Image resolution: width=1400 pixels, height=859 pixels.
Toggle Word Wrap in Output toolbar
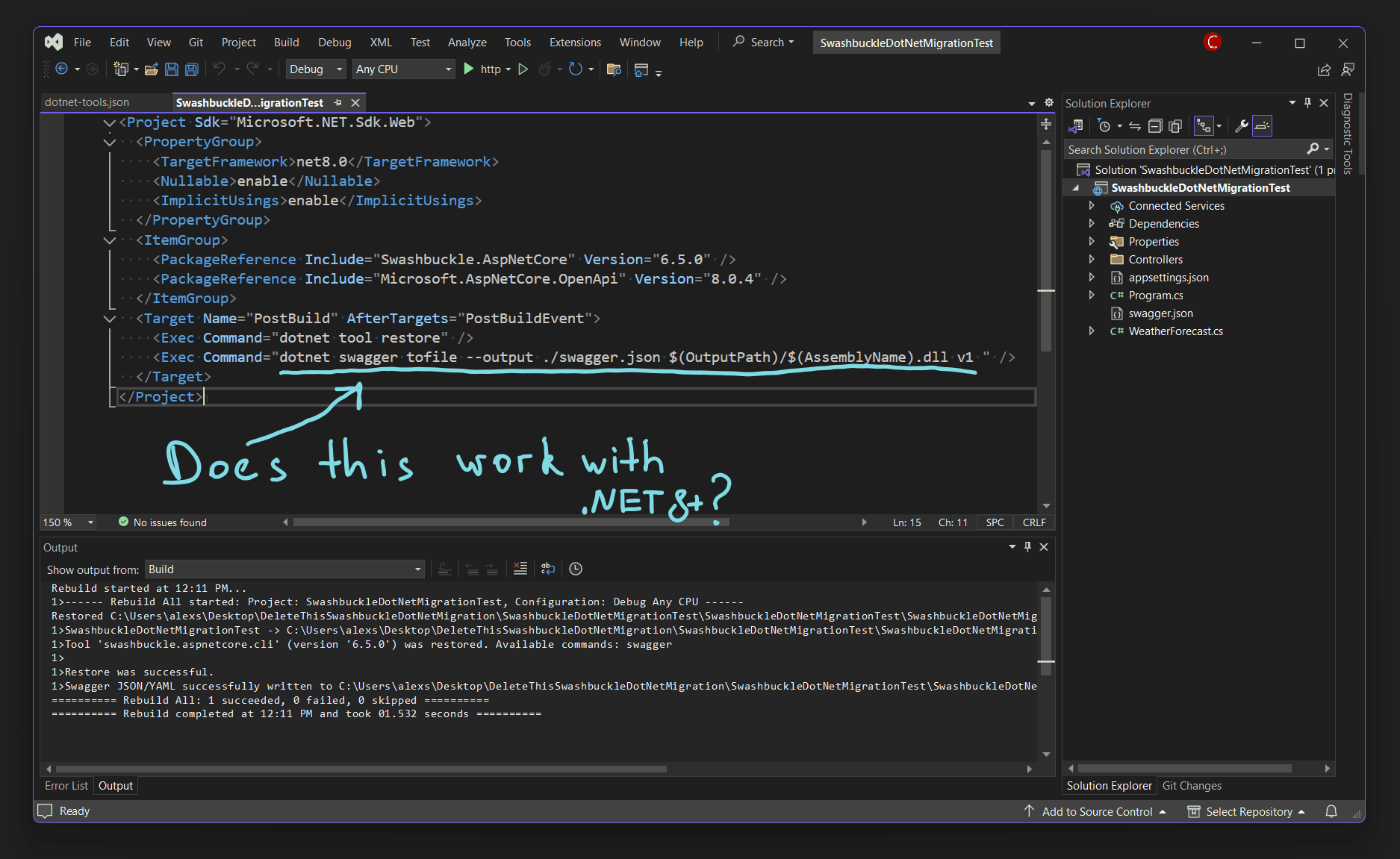click(548, 569)
